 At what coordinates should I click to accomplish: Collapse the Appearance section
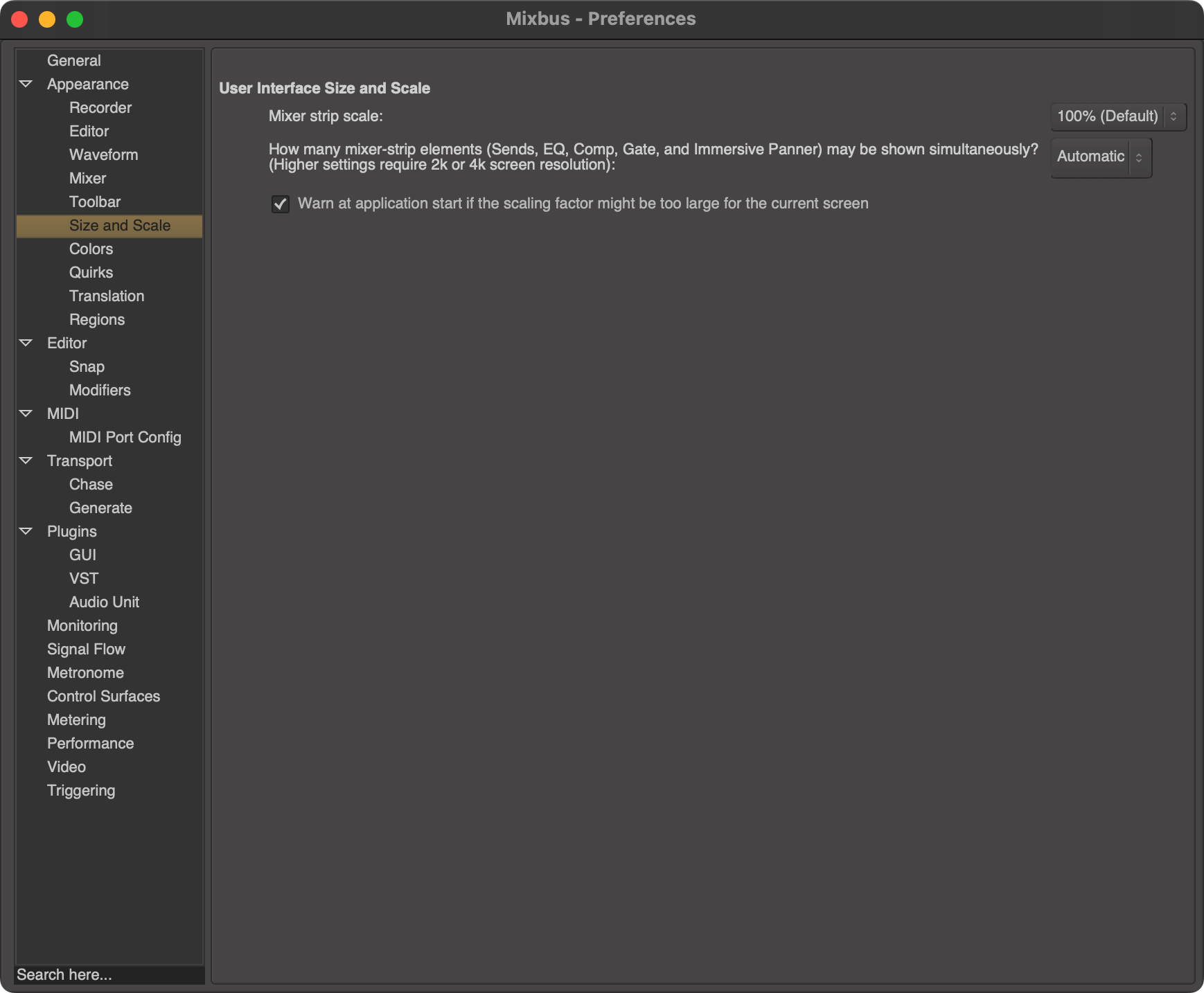tap(26, 84)
